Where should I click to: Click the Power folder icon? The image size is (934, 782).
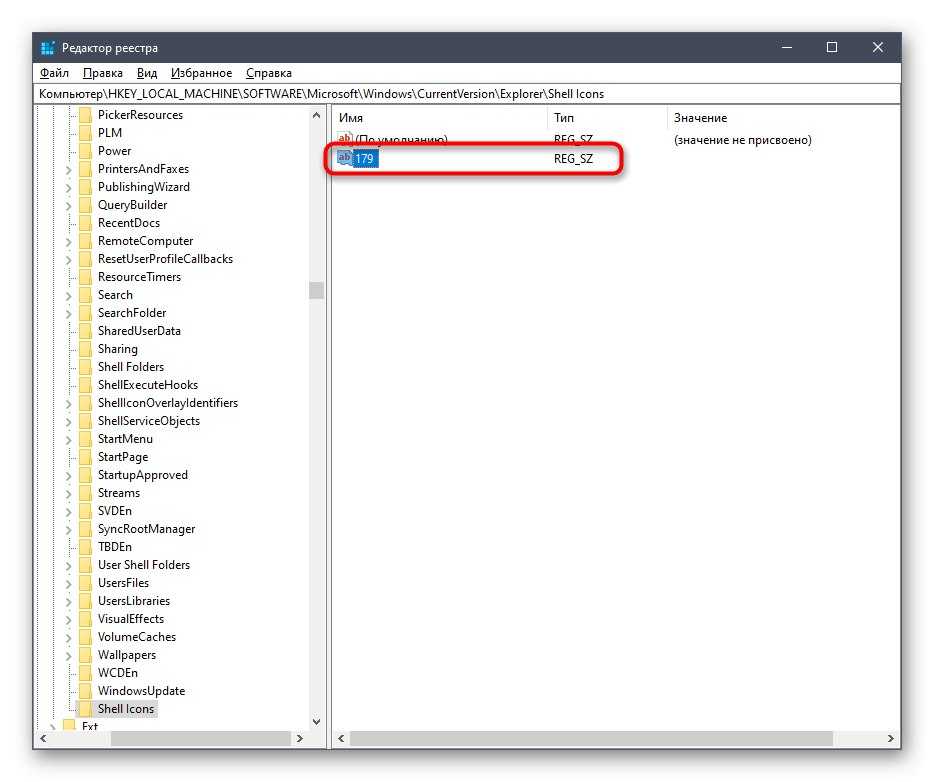(x=85, y=151)
